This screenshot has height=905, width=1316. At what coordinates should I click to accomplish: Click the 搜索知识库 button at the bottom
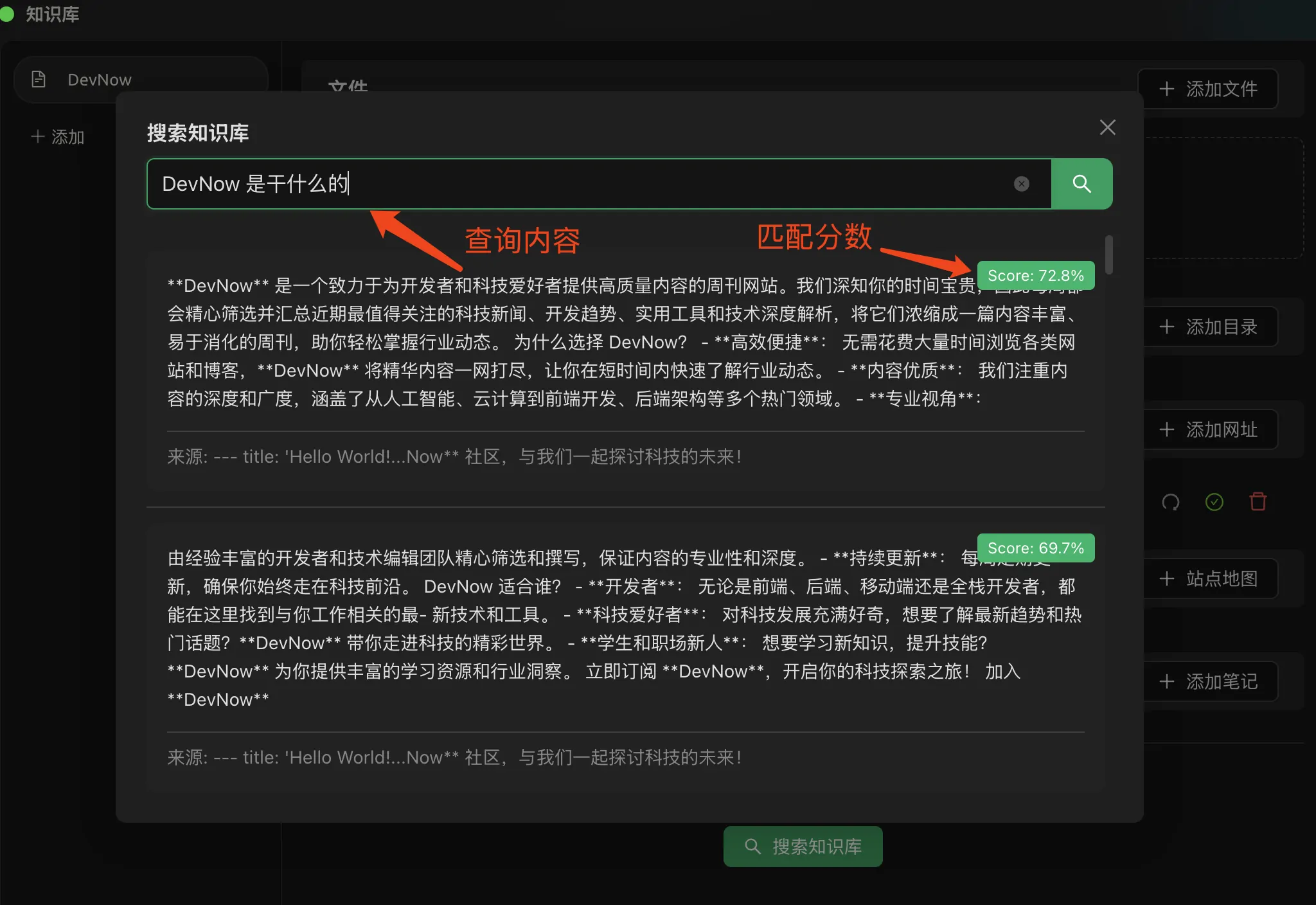tap(803, 847)
